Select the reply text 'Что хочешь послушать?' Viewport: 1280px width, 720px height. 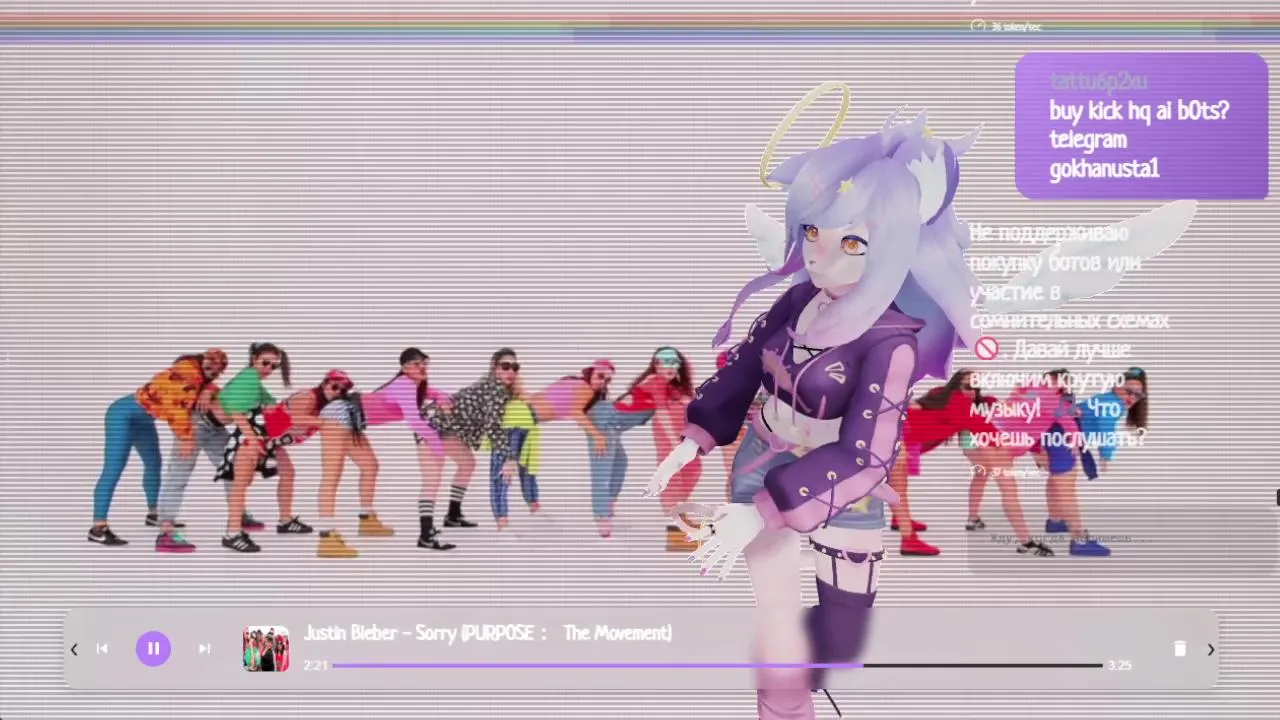click(x=1057, y=424)
